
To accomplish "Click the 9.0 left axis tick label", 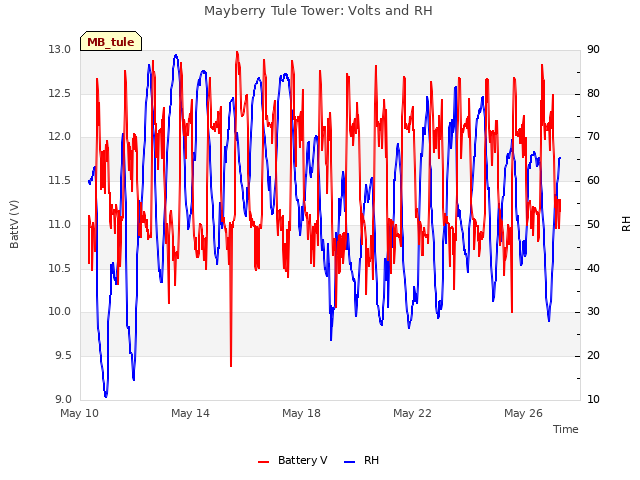I will [63, 399].
